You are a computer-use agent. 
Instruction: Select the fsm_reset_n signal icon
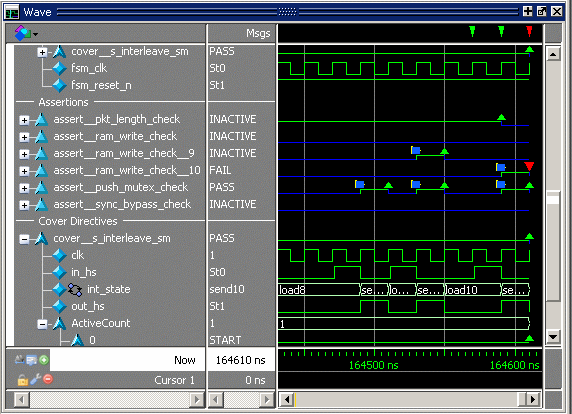coord(59,85)
